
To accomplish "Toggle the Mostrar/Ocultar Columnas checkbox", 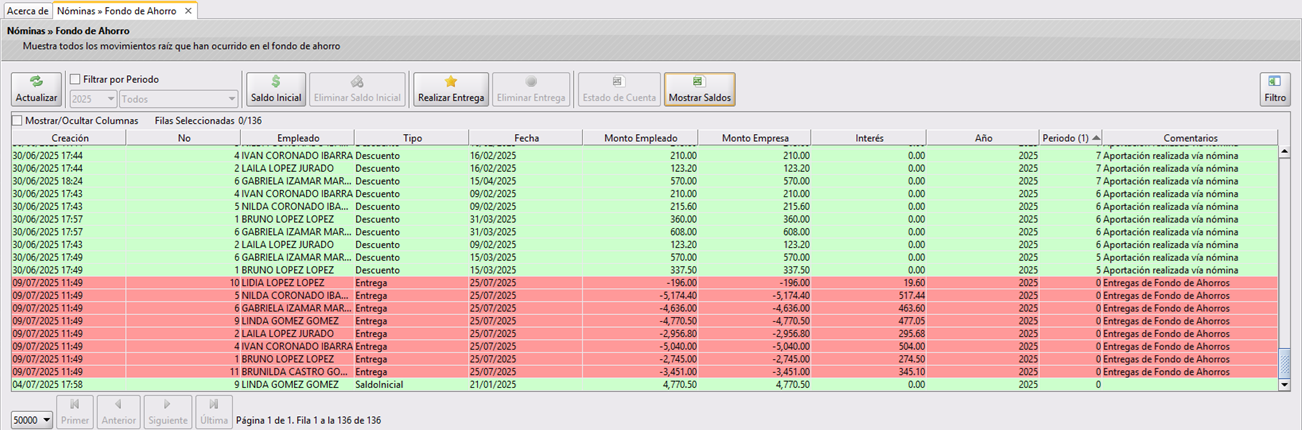I will (16, 120).
